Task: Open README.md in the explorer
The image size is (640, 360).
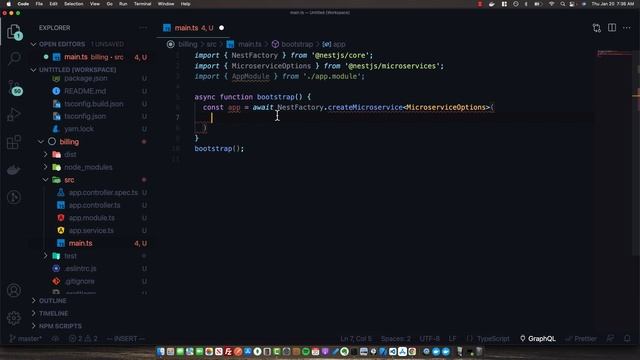Action: coord(85,91)
